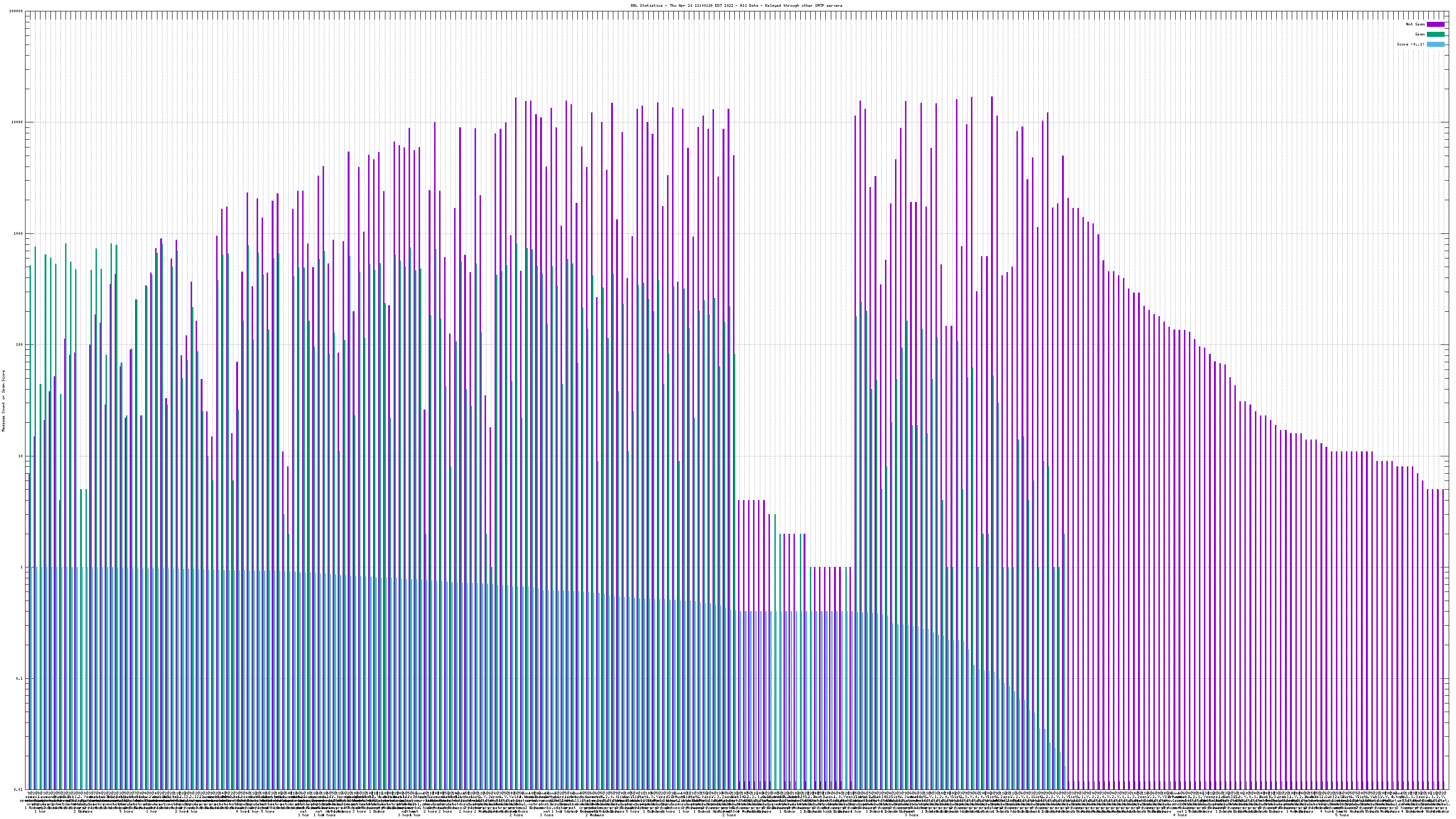Click the 10 y-axis tick label
Viewport: 1456px width, 819px height.
click(x=21, y=456)
